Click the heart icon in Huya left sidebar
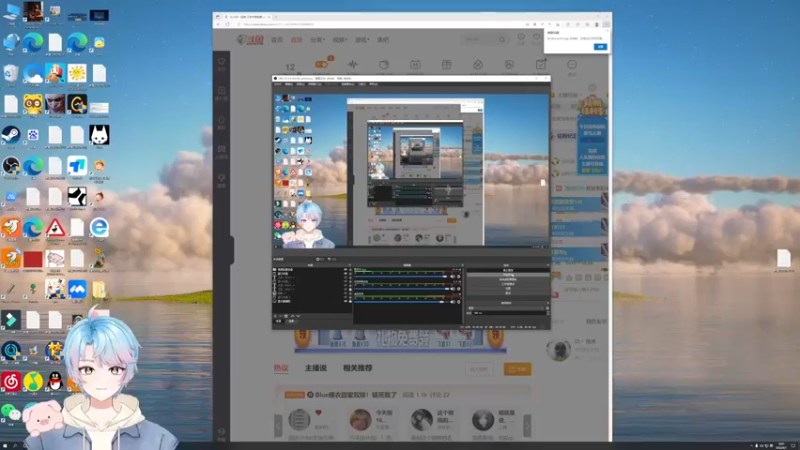This screenshot has width=800, height=450. (x=221, y=61)
